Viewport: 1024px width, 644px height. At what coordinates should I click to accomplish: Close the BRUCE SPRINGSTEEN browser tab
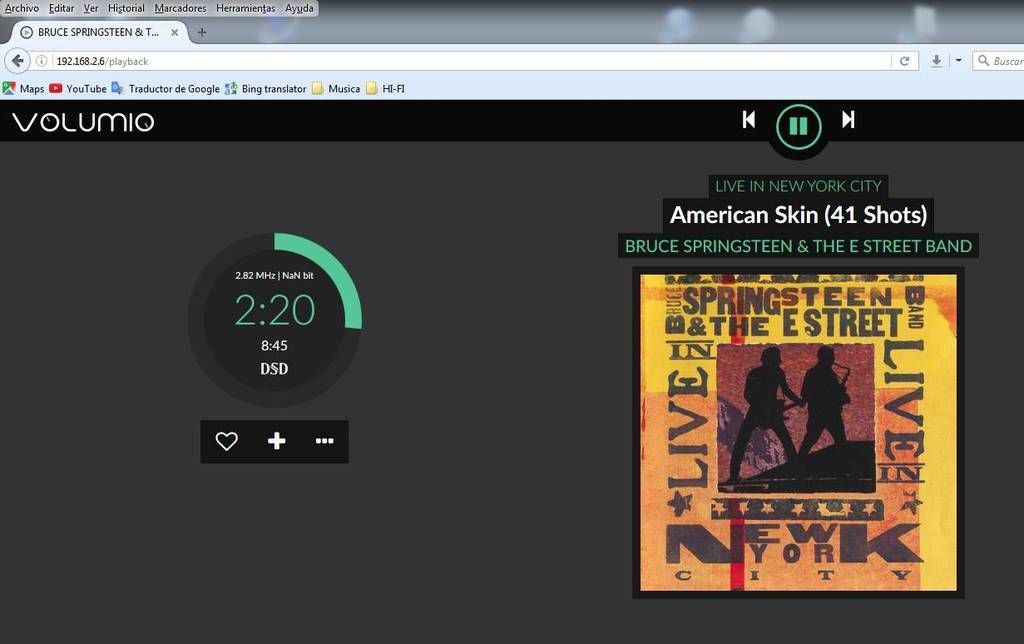coord(174,32)
